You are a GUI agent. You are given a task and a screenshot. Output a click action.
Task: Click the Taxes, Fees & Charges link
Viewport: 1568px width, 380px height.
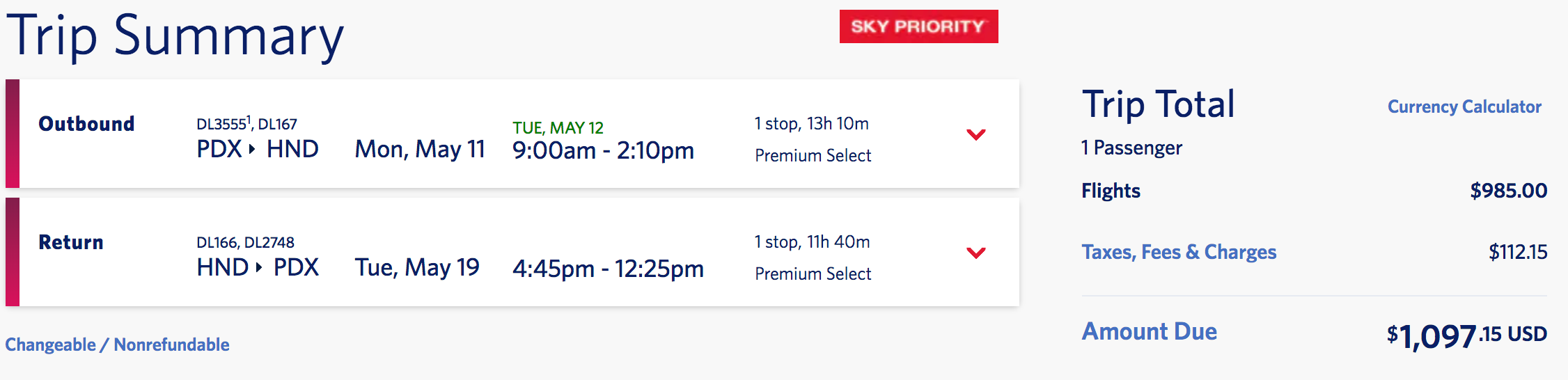(1178, 252)
